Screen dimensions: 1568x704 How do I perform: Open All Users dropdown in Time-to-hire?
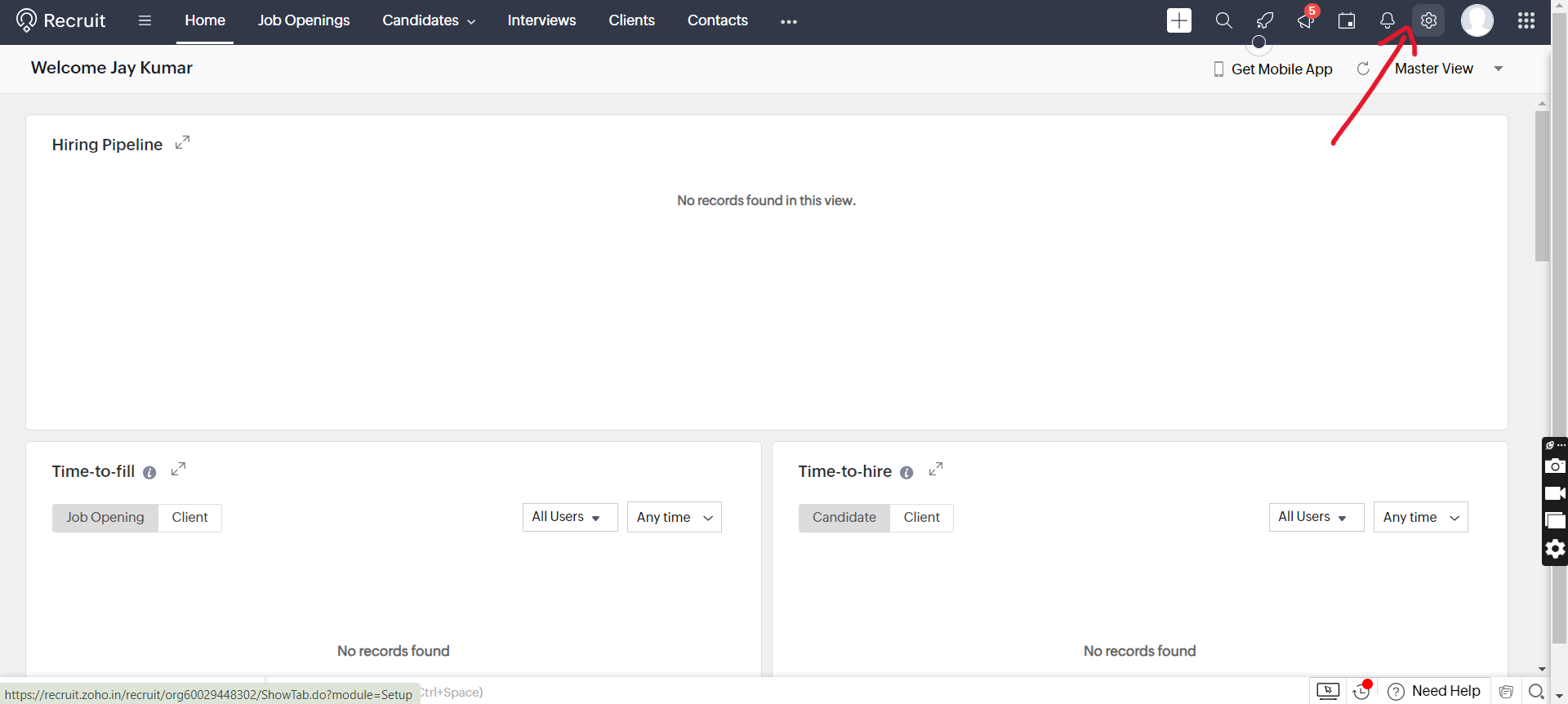(1316, 517)
